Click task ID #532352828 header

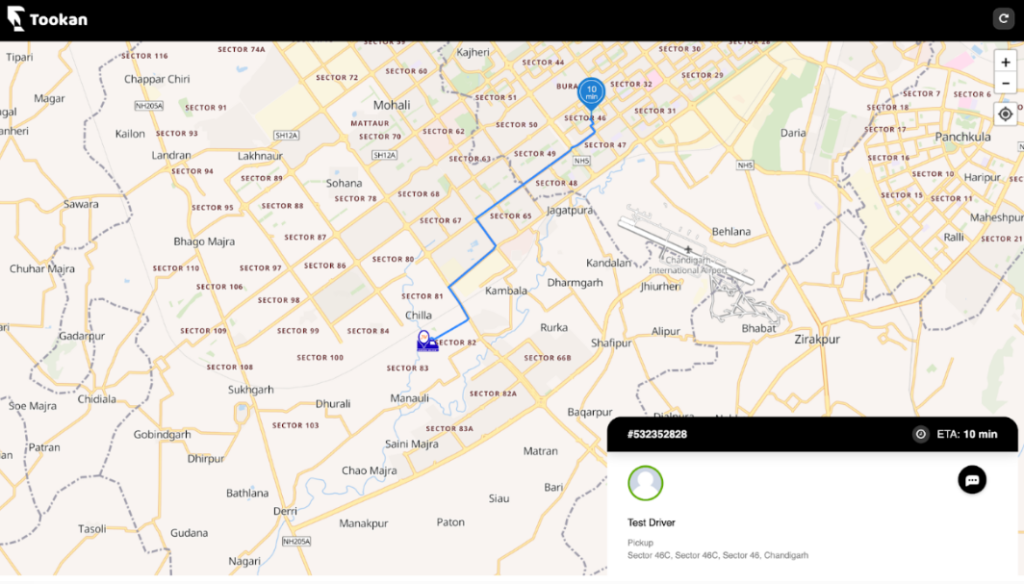(x=657, y=434)
